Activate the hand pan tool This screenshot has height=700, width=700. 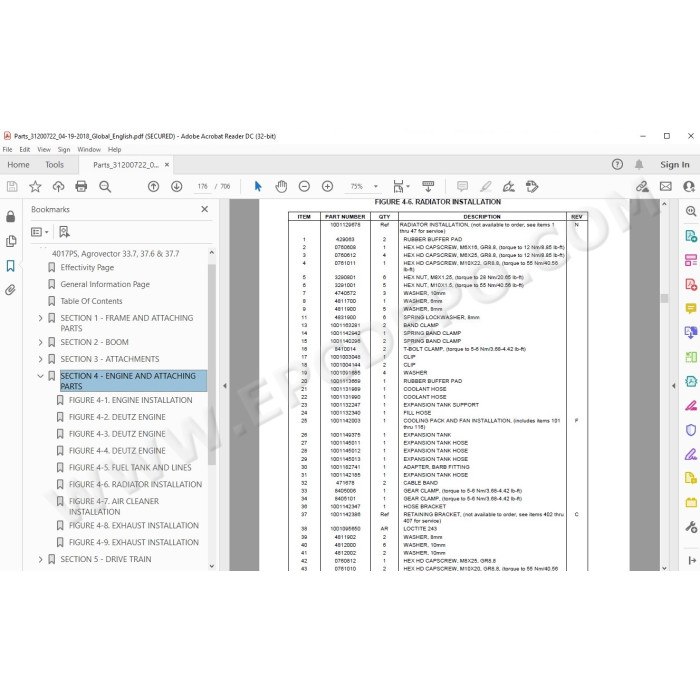281,187
